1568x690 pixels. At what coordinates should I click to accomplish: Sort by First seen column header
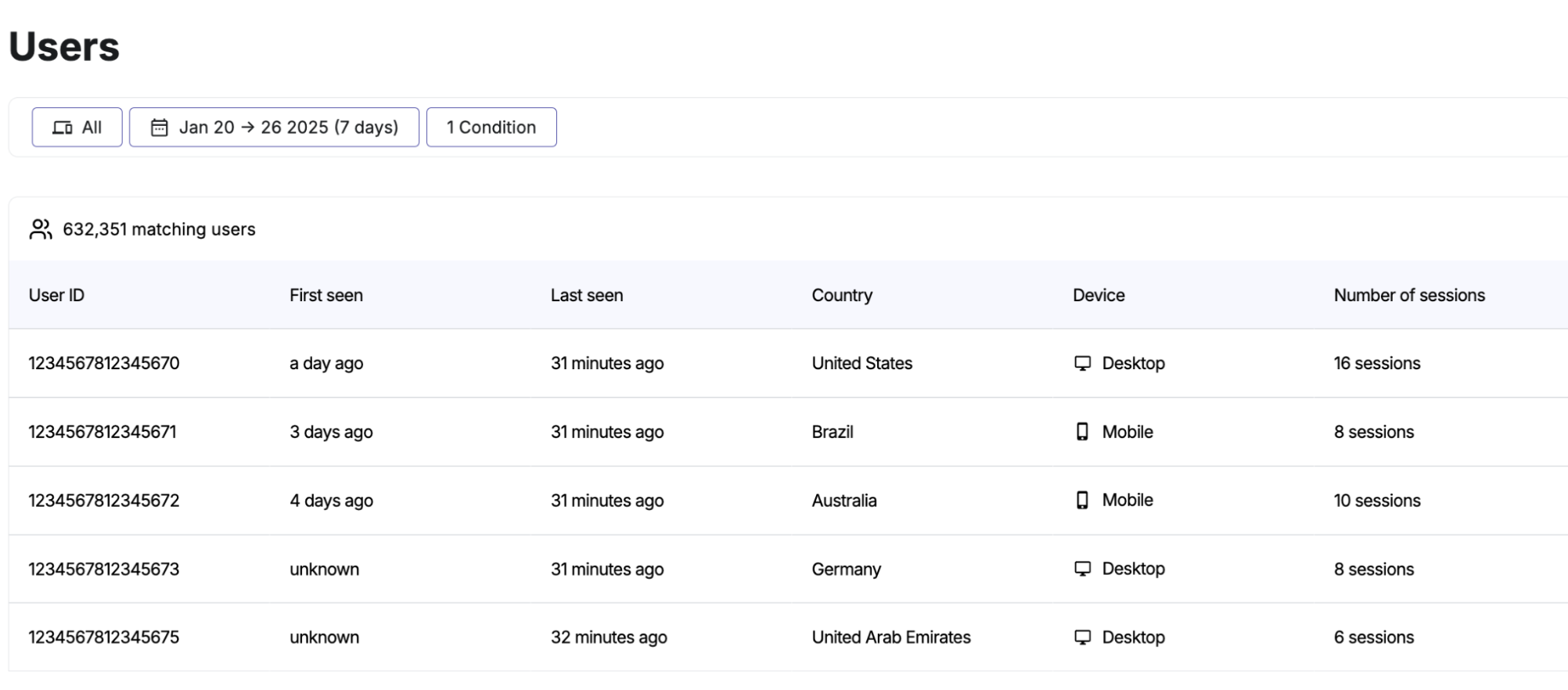click(x=326, y=295)
